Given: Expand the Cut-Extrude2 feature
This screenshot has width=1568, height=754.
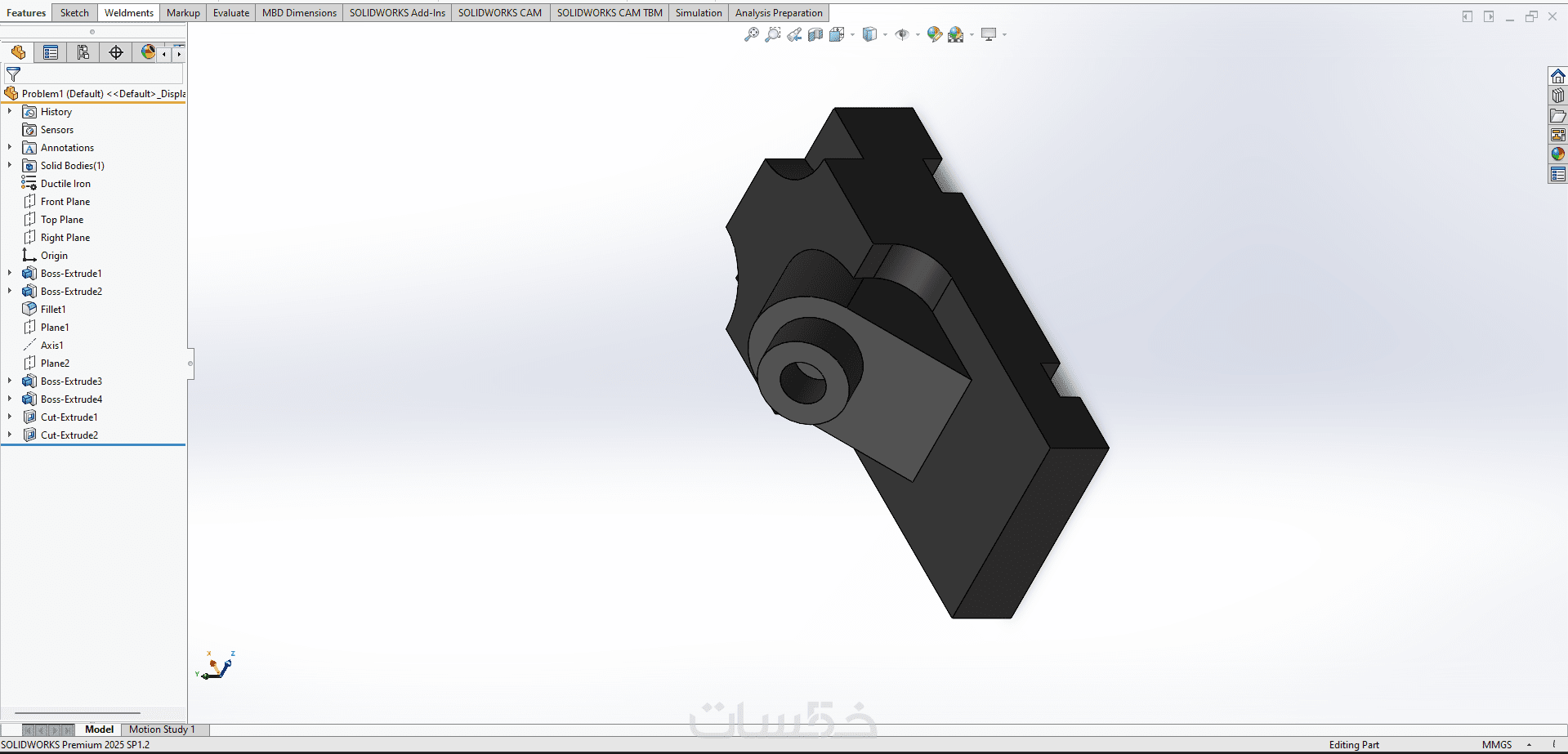Looking at the screenshot, I should [x=10, y=435].
